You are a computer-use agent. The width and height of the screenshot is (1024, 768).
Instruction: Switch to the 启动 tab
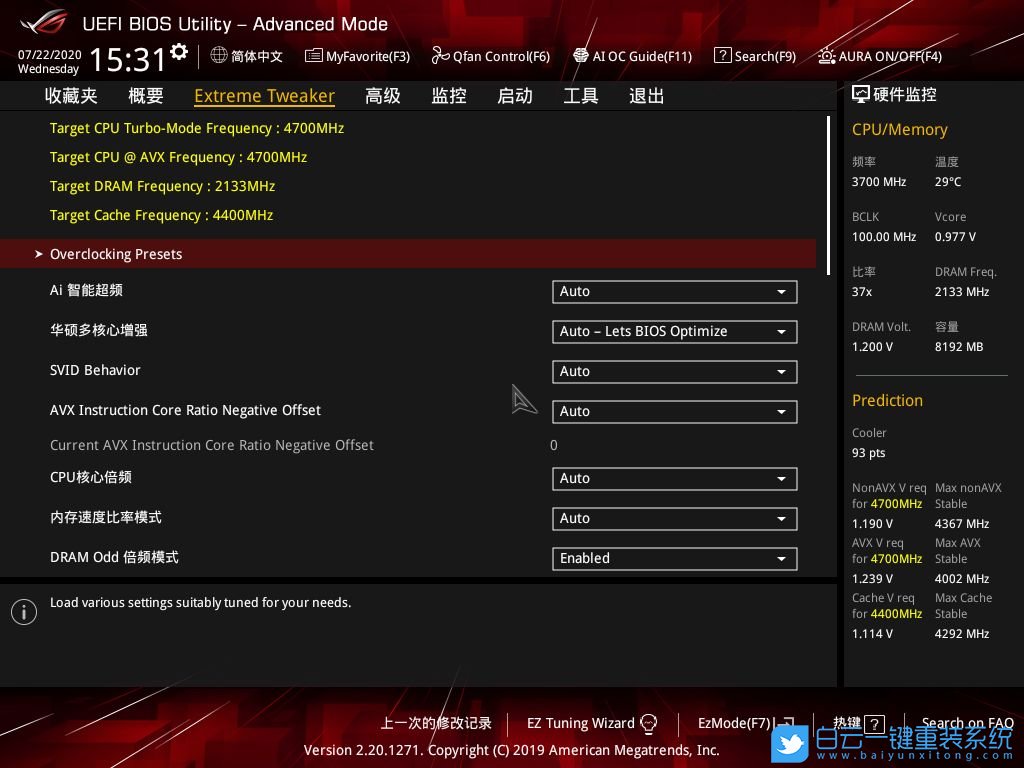(515, 96)
